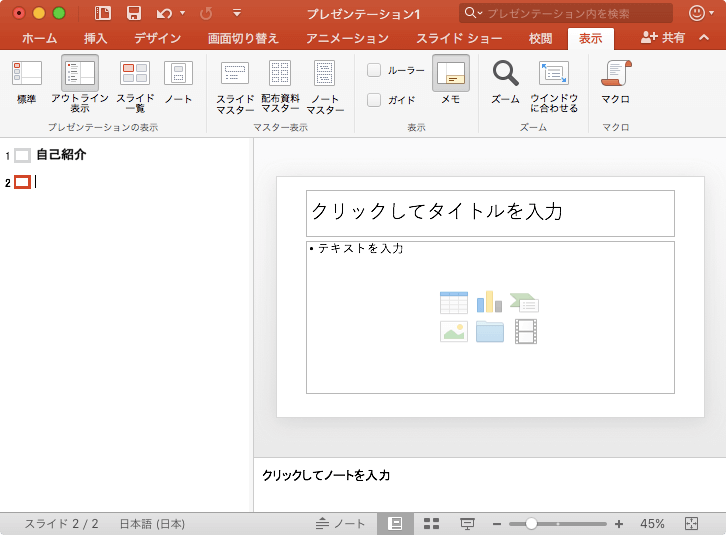Viewport: 726px width, 535px height.
Task: Click the notes area クリックしてノートを入力
Action: click(490, 485)
